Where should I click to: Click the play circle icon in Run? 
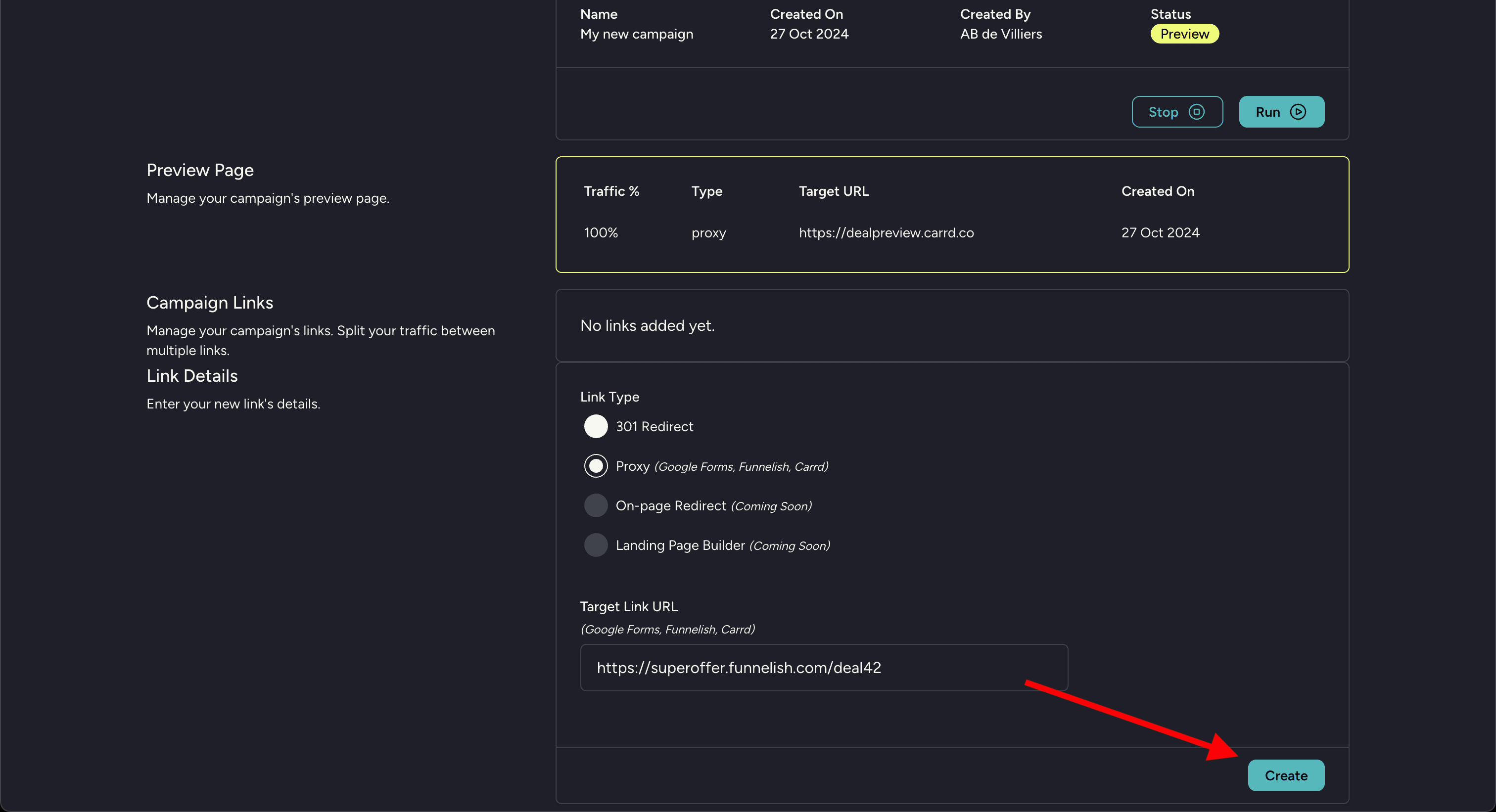pyautogui.click(x=1298, y=112)
